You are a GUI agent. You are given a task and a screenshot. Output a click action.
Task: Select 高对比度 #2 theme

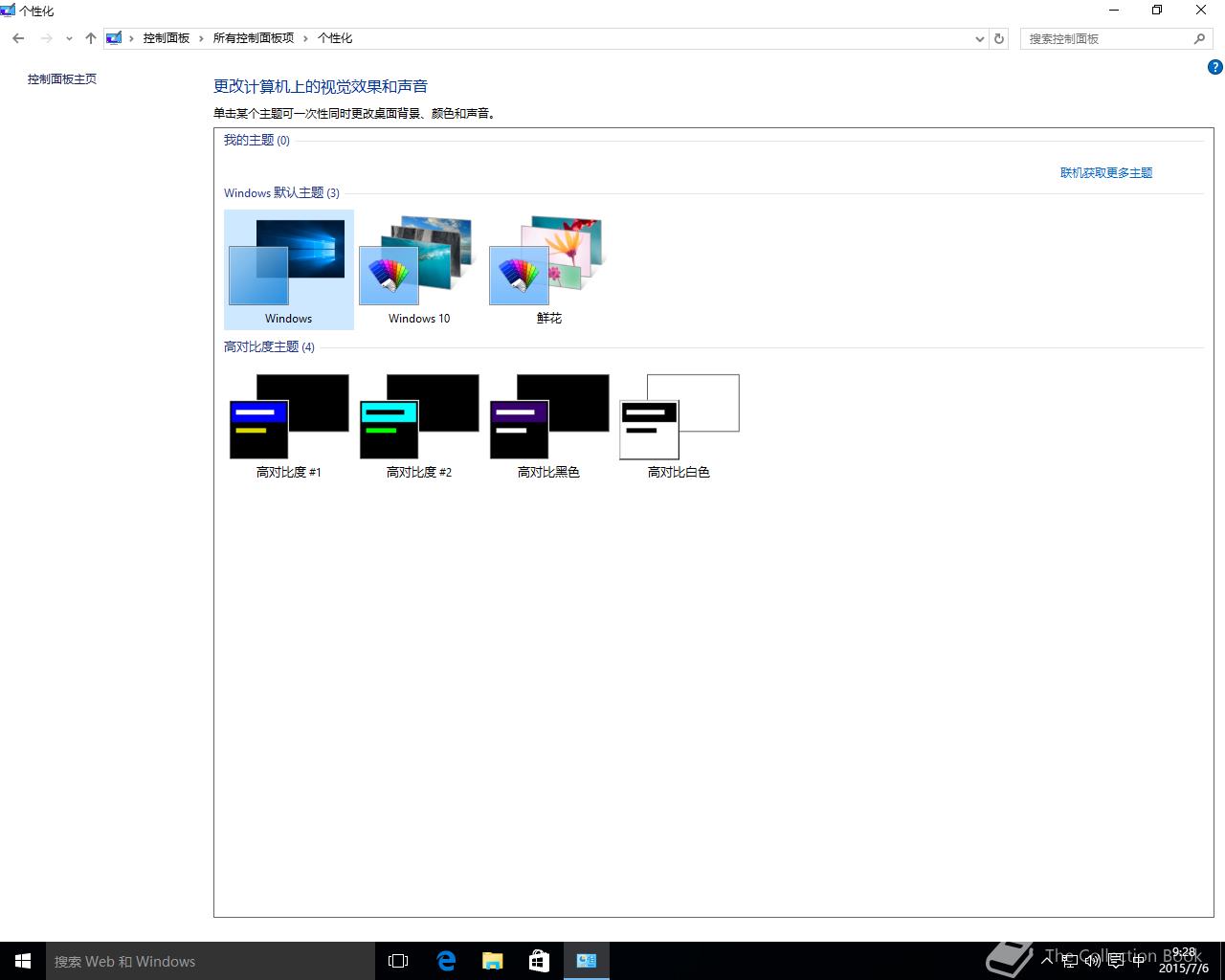click(x=419, y=426)
